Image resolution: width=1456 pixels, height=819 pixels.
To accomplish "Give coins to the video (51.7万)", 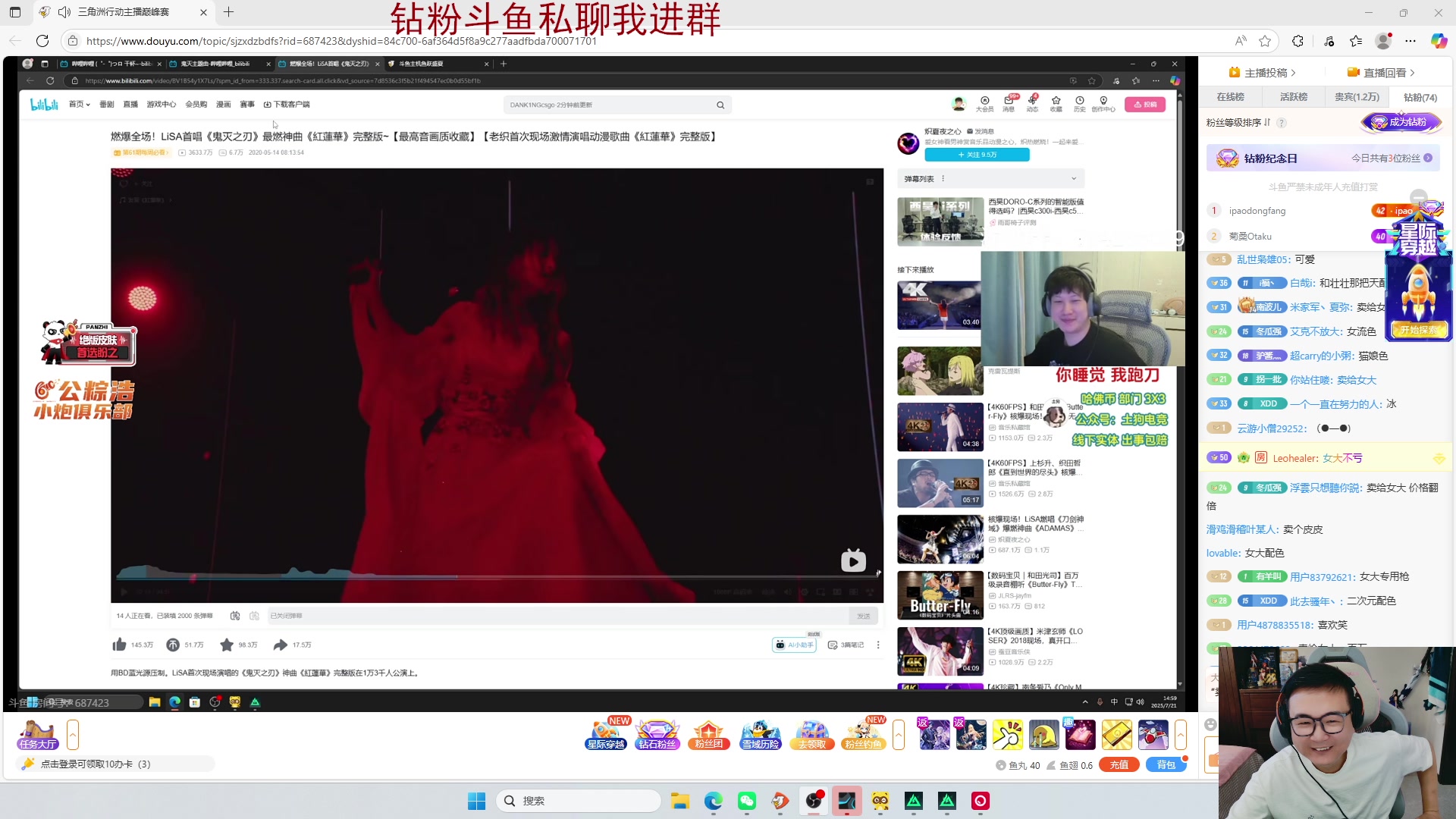I will click(x=173, y=645).
